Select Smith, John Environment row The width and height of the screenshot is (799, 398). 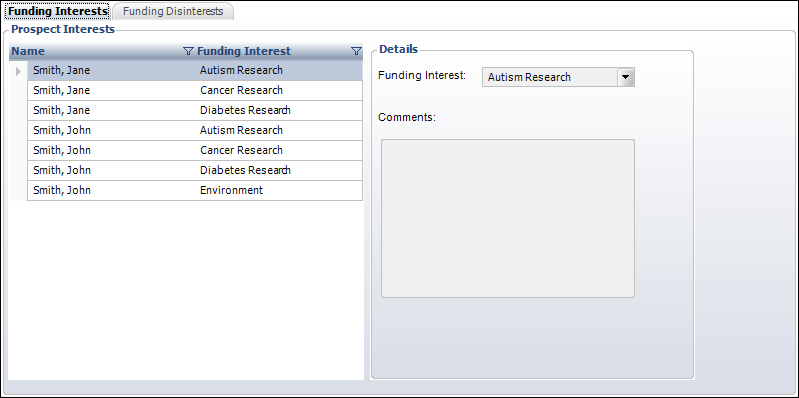pyautogui.click(x=195, y=190)
